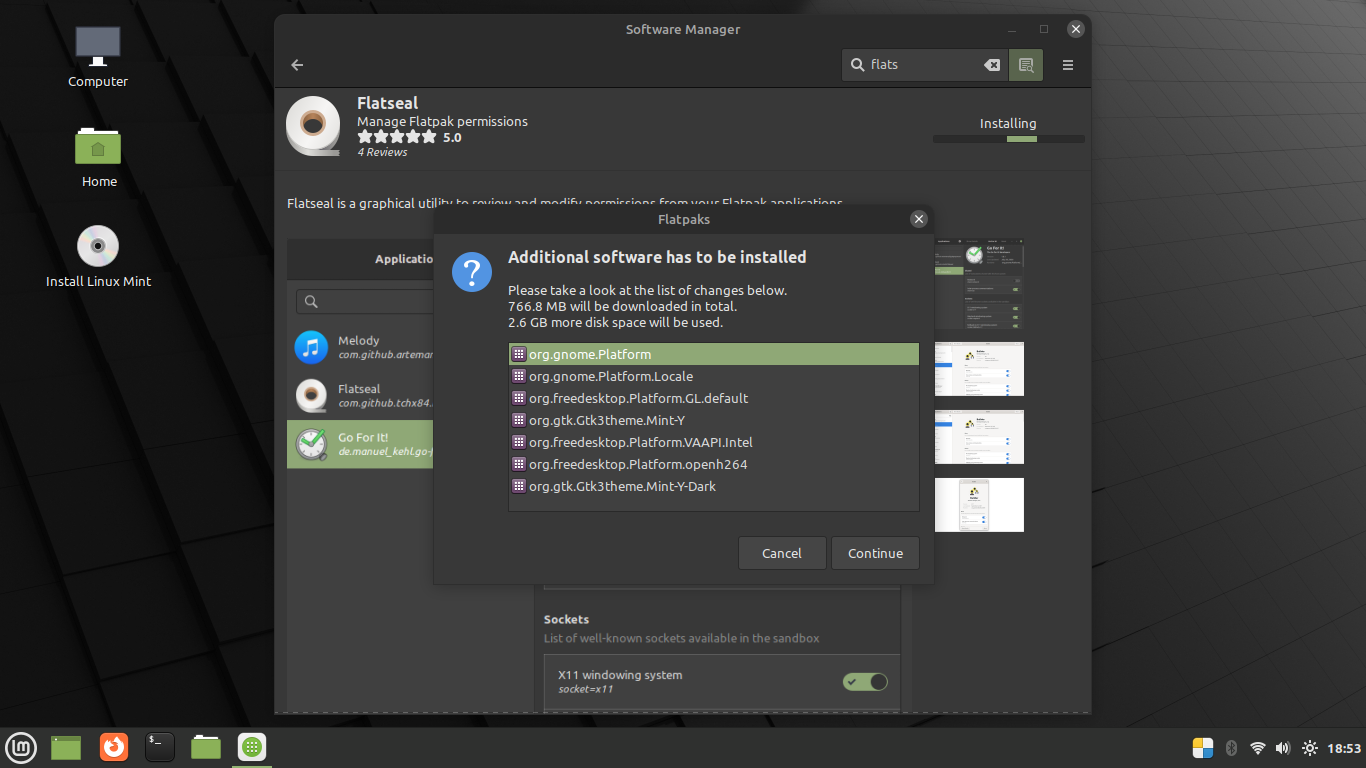The image size is (1366, 768).
Task: Click the Flatseal app icon in the header
Action: click(x=313, y=127)
